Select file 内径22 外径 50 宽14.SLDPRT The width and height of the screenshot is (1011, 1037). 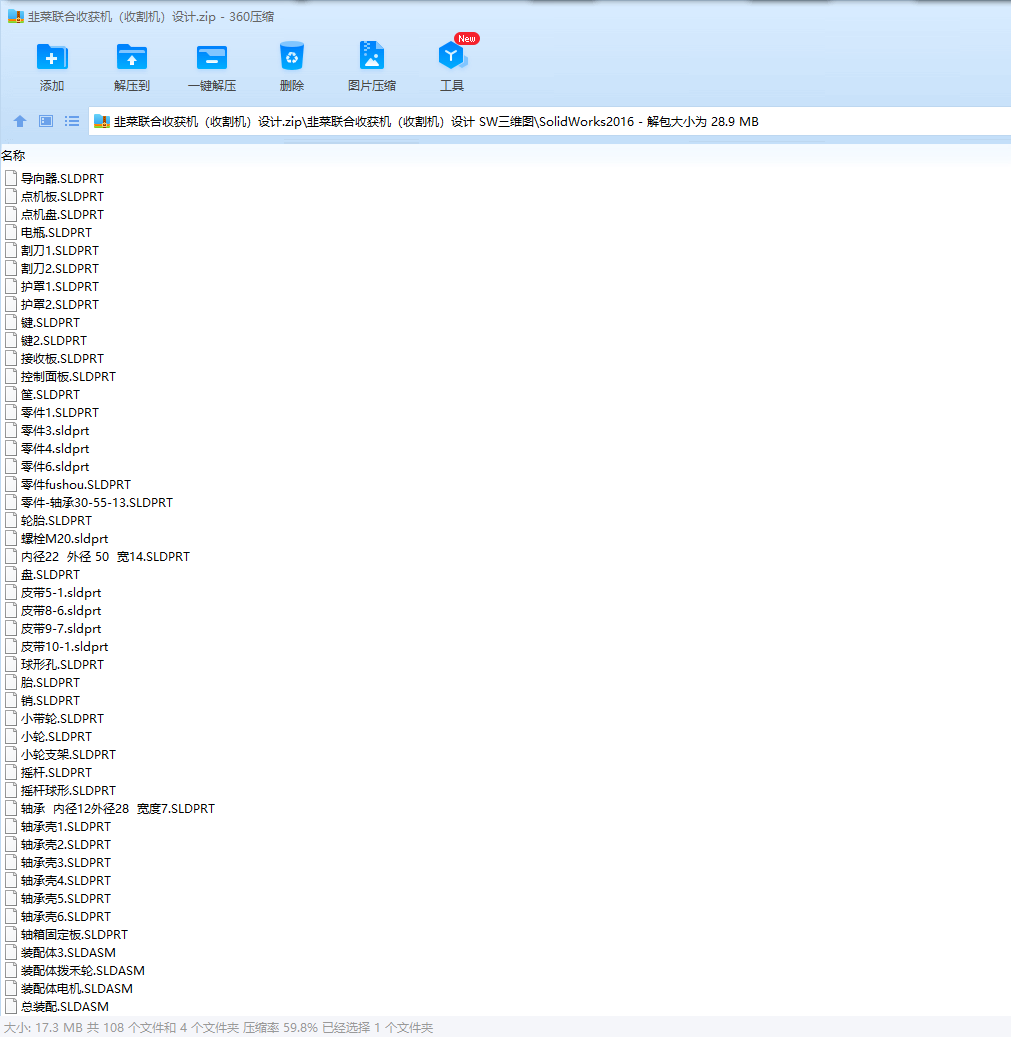(105, 556)
